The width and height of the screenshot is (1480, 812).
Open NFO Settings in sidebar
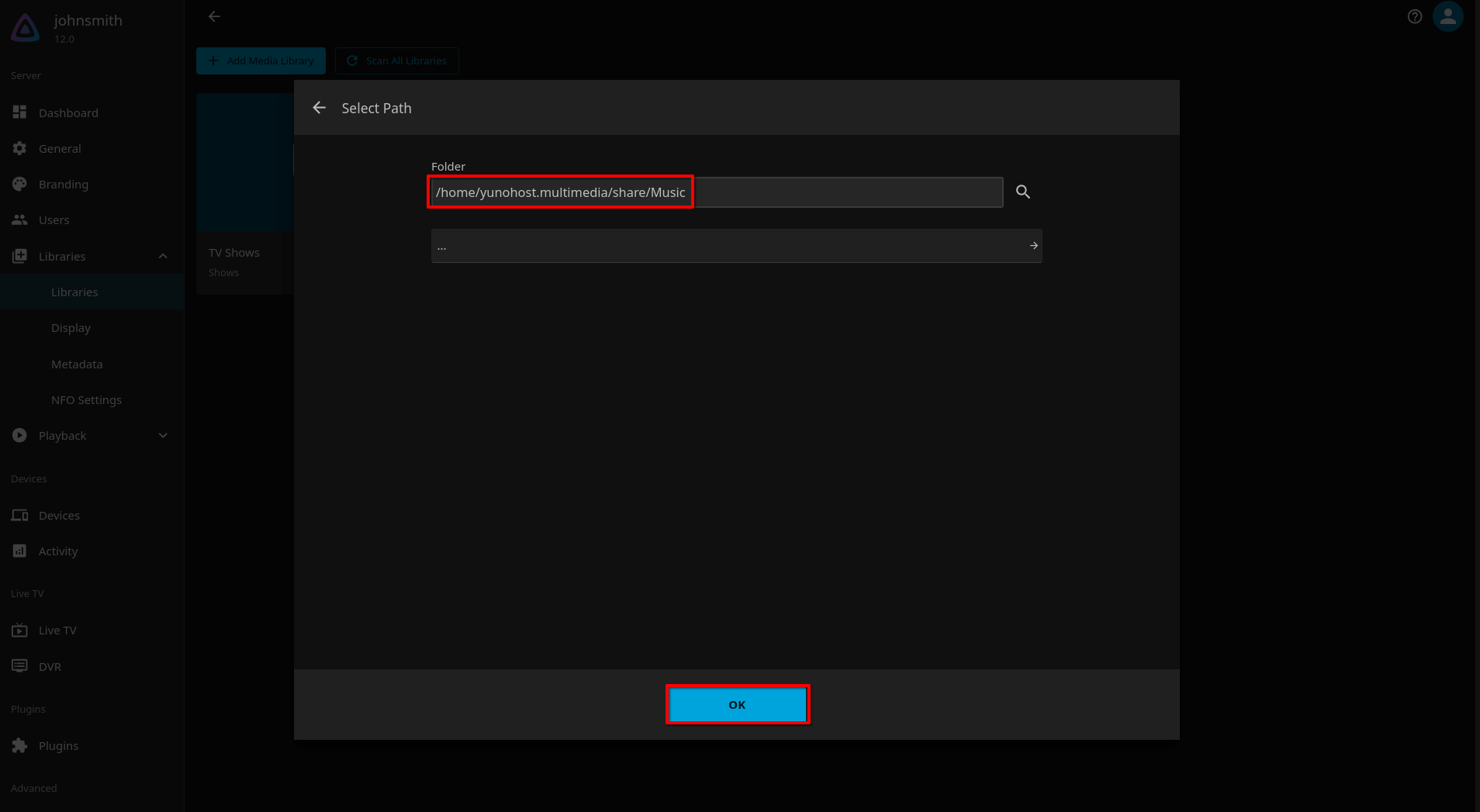[x=92, y=399]
